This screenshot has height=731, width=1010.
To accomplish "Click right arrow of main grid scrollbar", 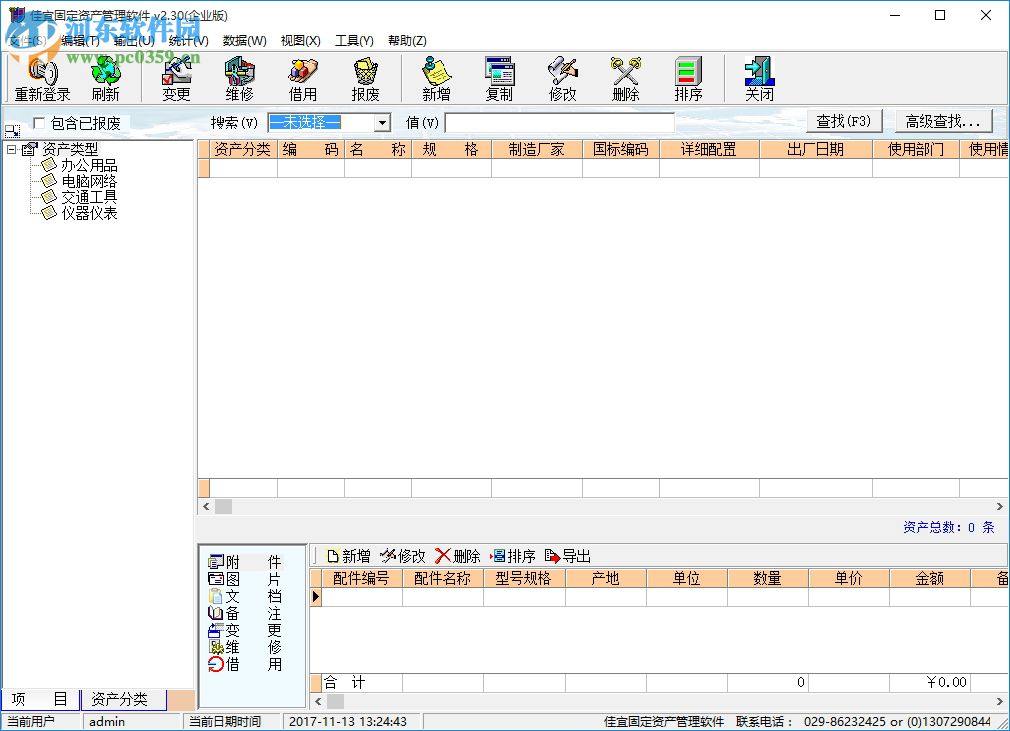I will 1000,507.
